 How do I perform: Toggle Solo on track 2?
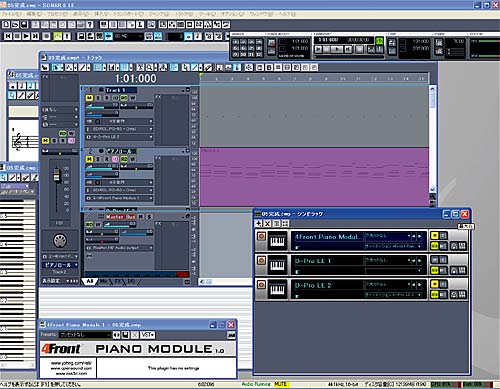(x=98, y=159)
